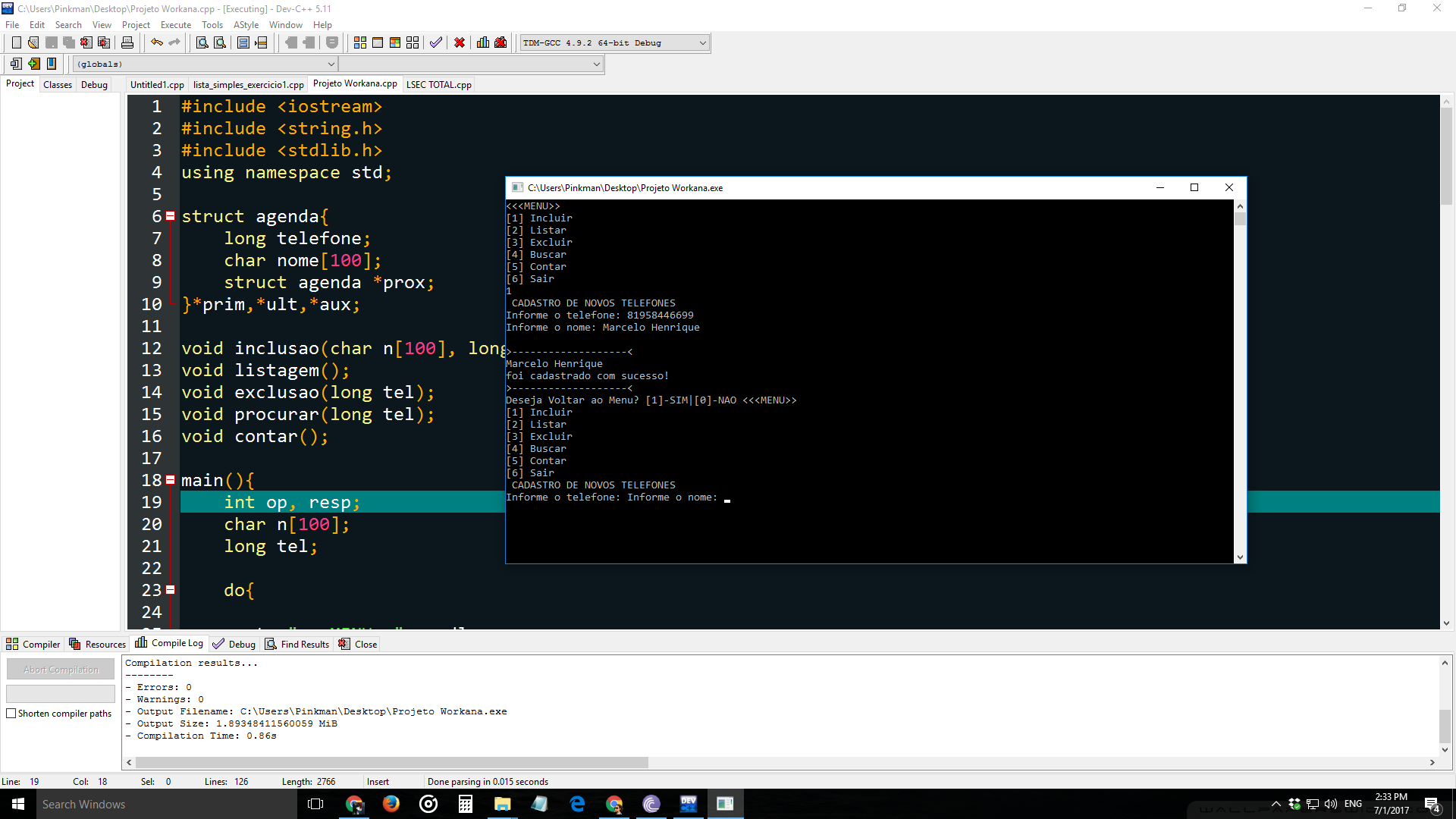Click the Undo arrow icon
Image resolution: width=1456 pixels, height=819 pixels.
pyautogui.click(x=157, y=42)
